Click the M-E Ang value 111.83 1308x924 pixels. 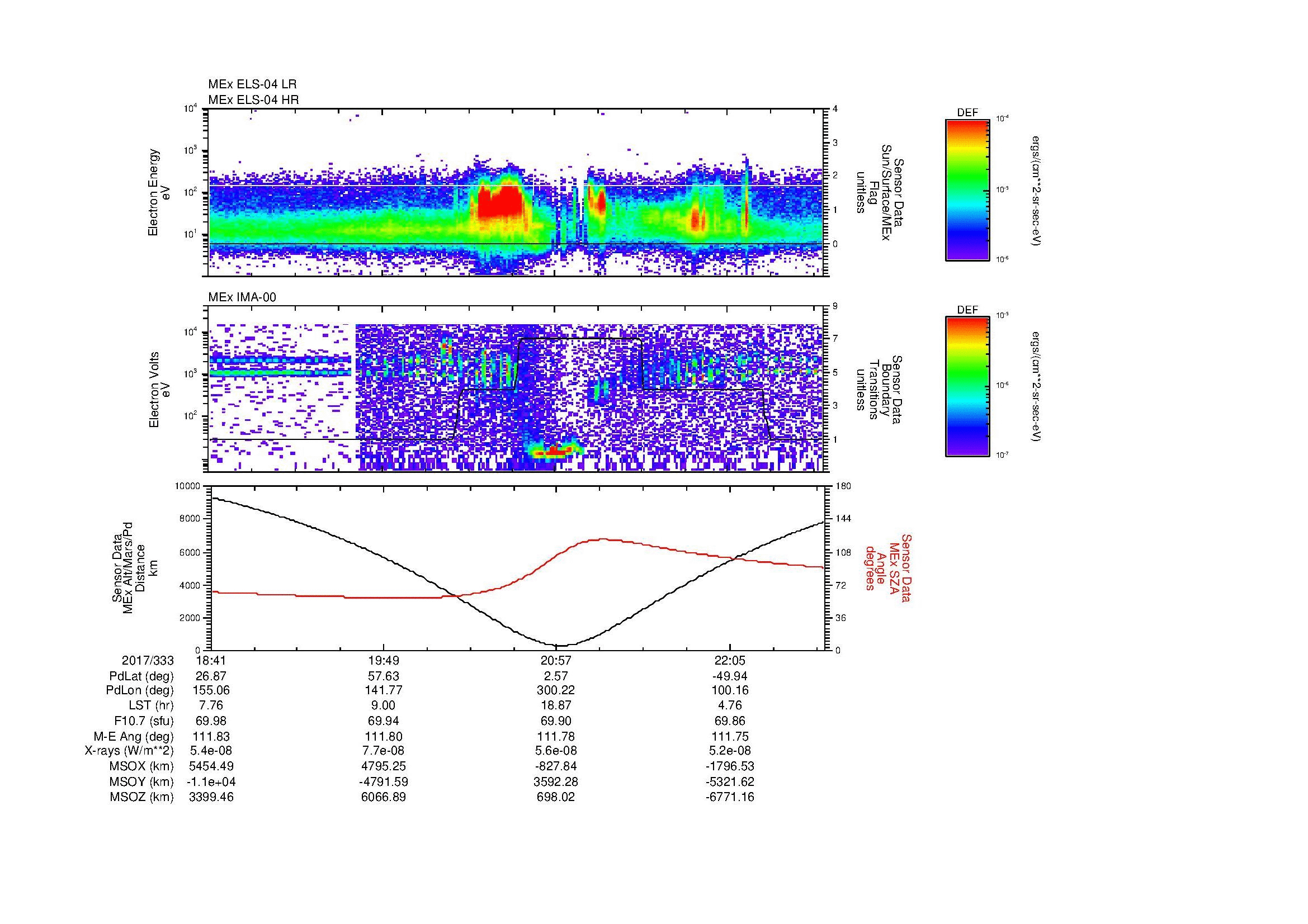(x=211, y=737)
